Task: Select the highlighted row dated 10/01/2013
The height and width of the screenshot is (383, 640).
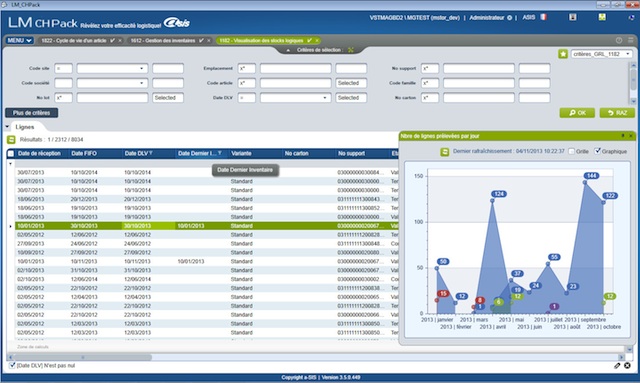Action: (x=207, y=226)
